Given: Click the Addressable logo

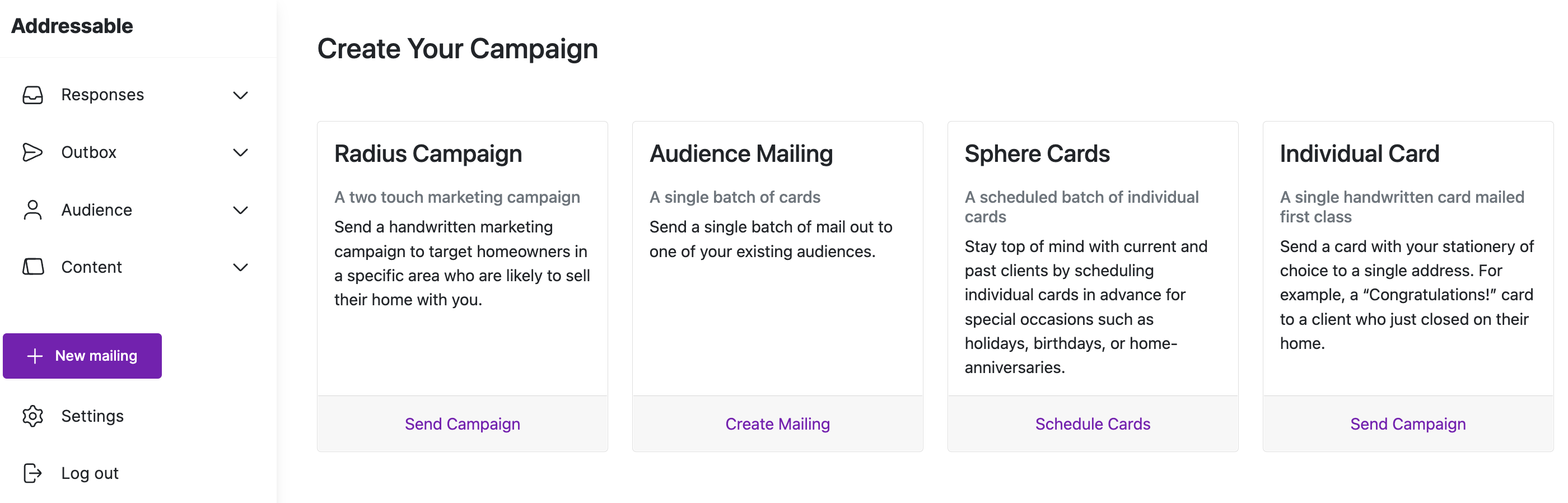Looking at the screenshot, I should click(x=72, y=26).
